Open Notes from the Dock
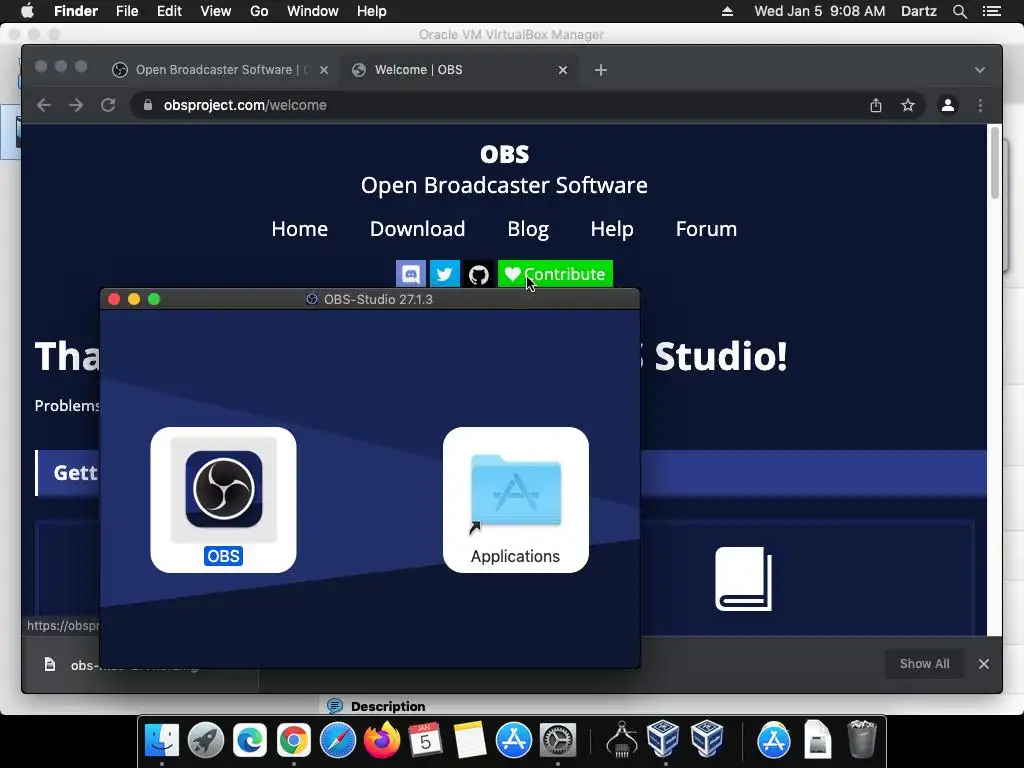 coord(470,740)
